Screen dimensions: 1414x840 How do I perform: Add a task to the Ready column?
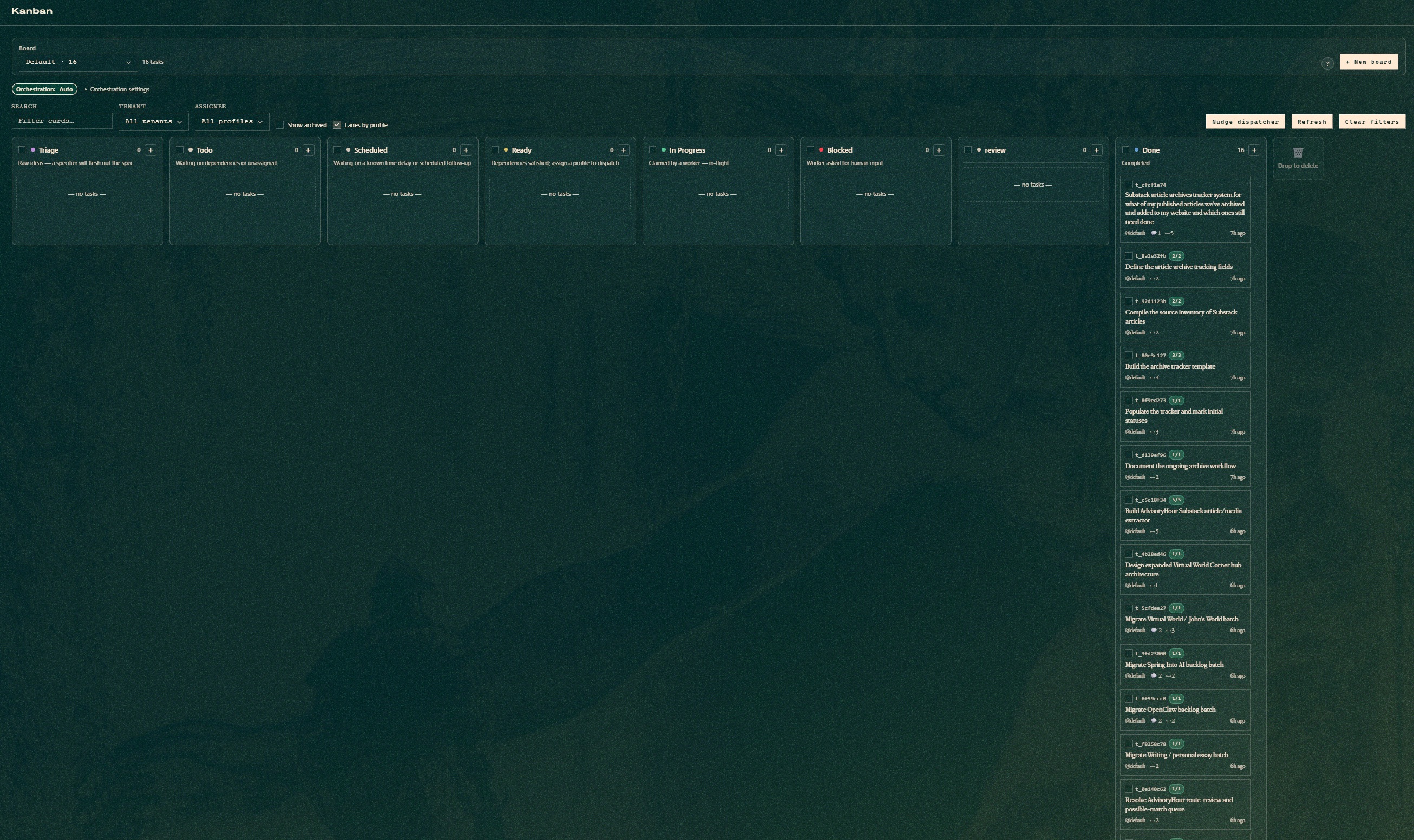coord(624,150)
